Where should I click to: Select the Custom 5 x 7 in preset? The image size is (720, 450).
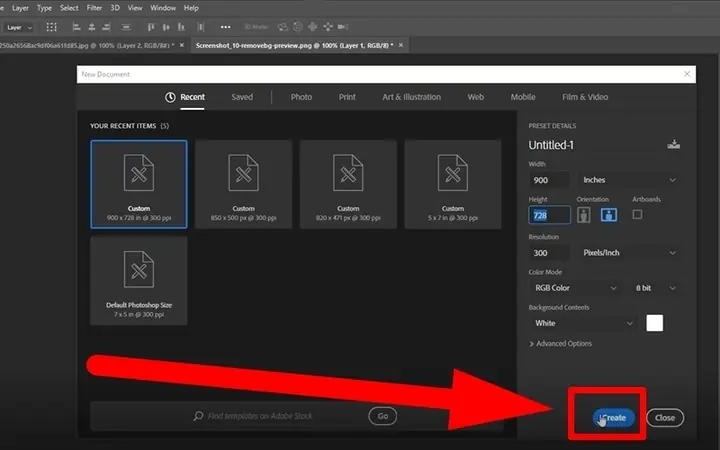coord(453,184)
